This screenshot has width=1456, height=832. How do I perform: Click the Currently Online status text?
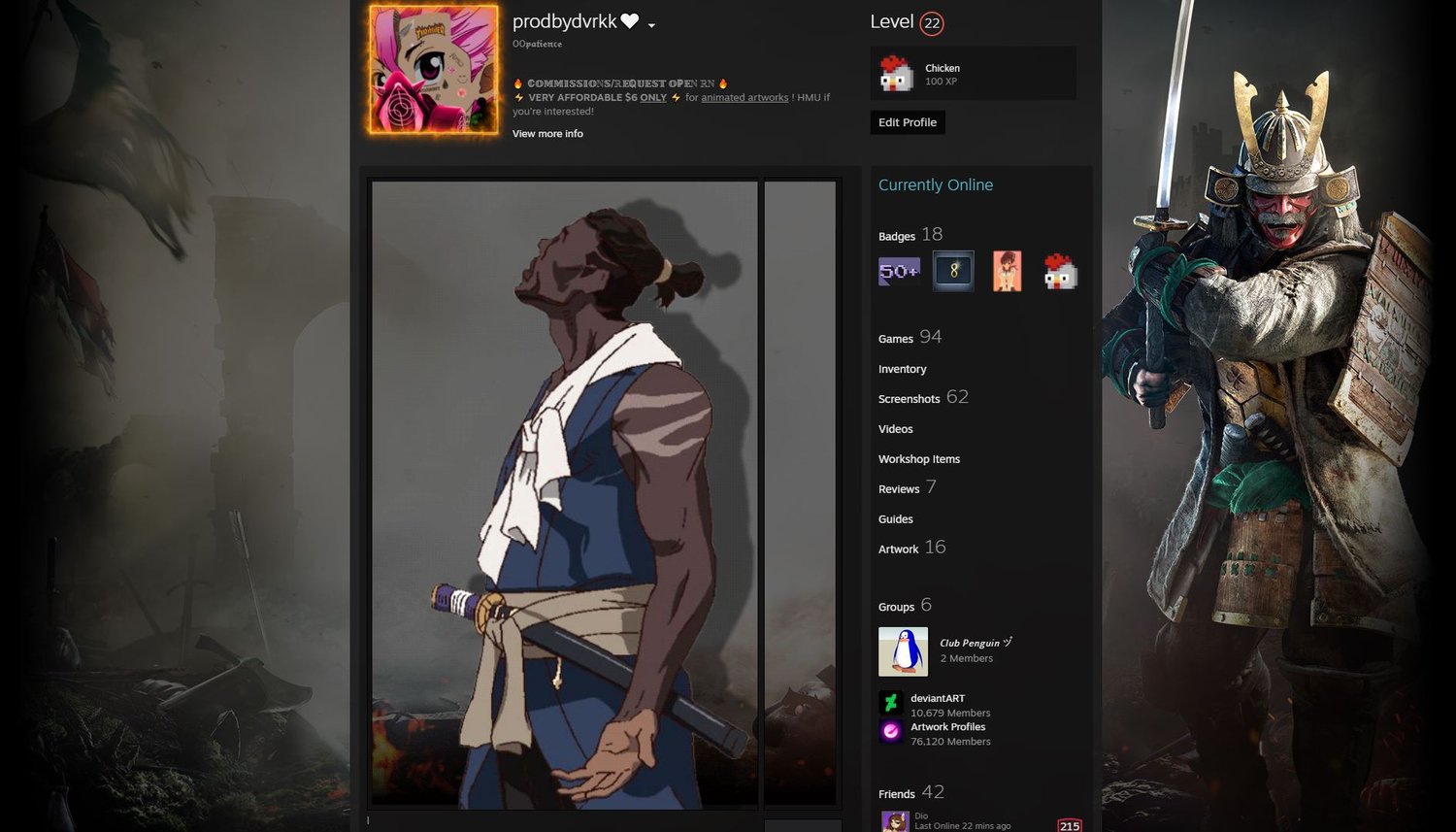tap(936, 184)
